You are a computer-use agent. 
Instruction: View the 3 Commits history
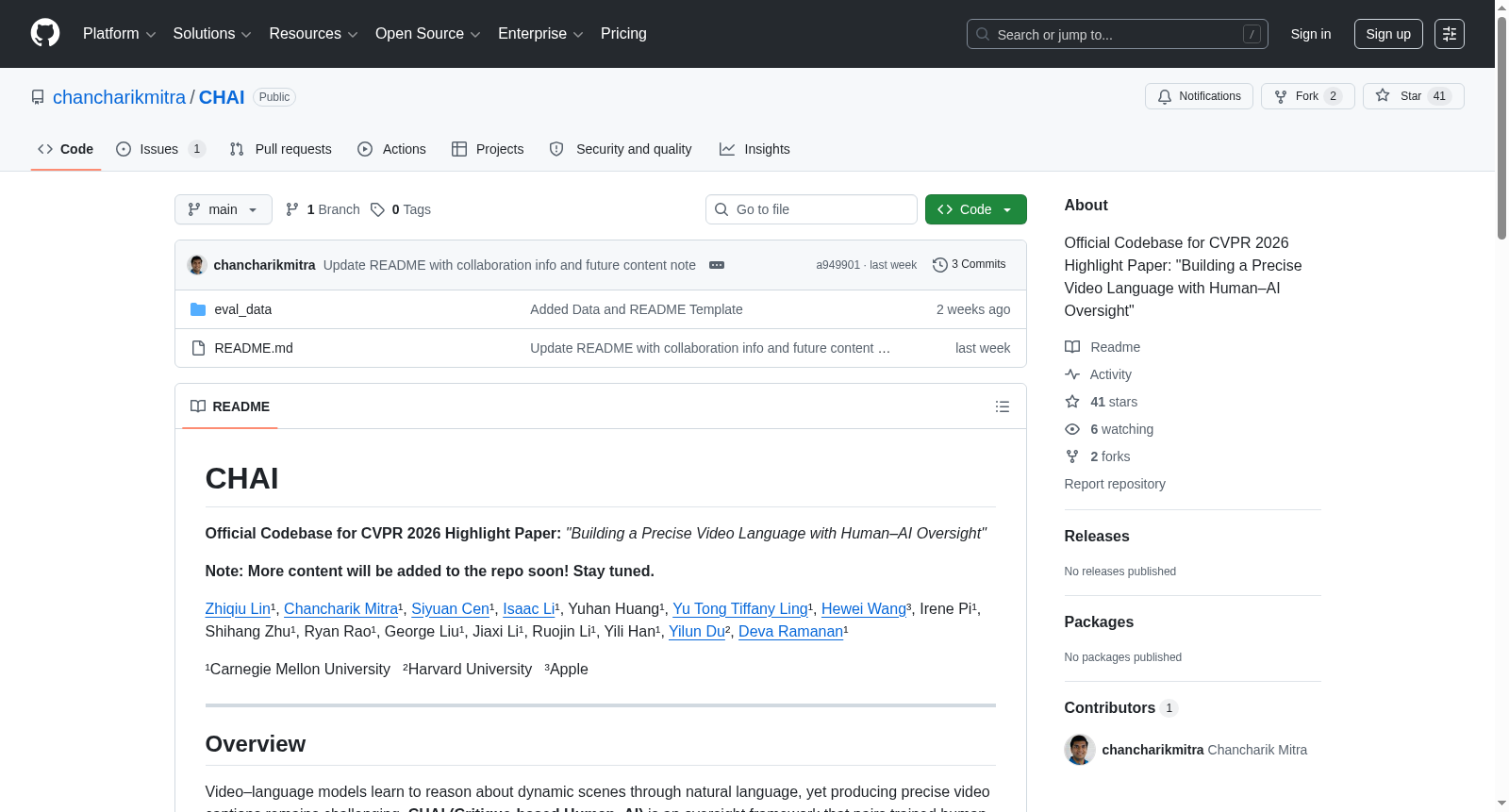[969, 265]
